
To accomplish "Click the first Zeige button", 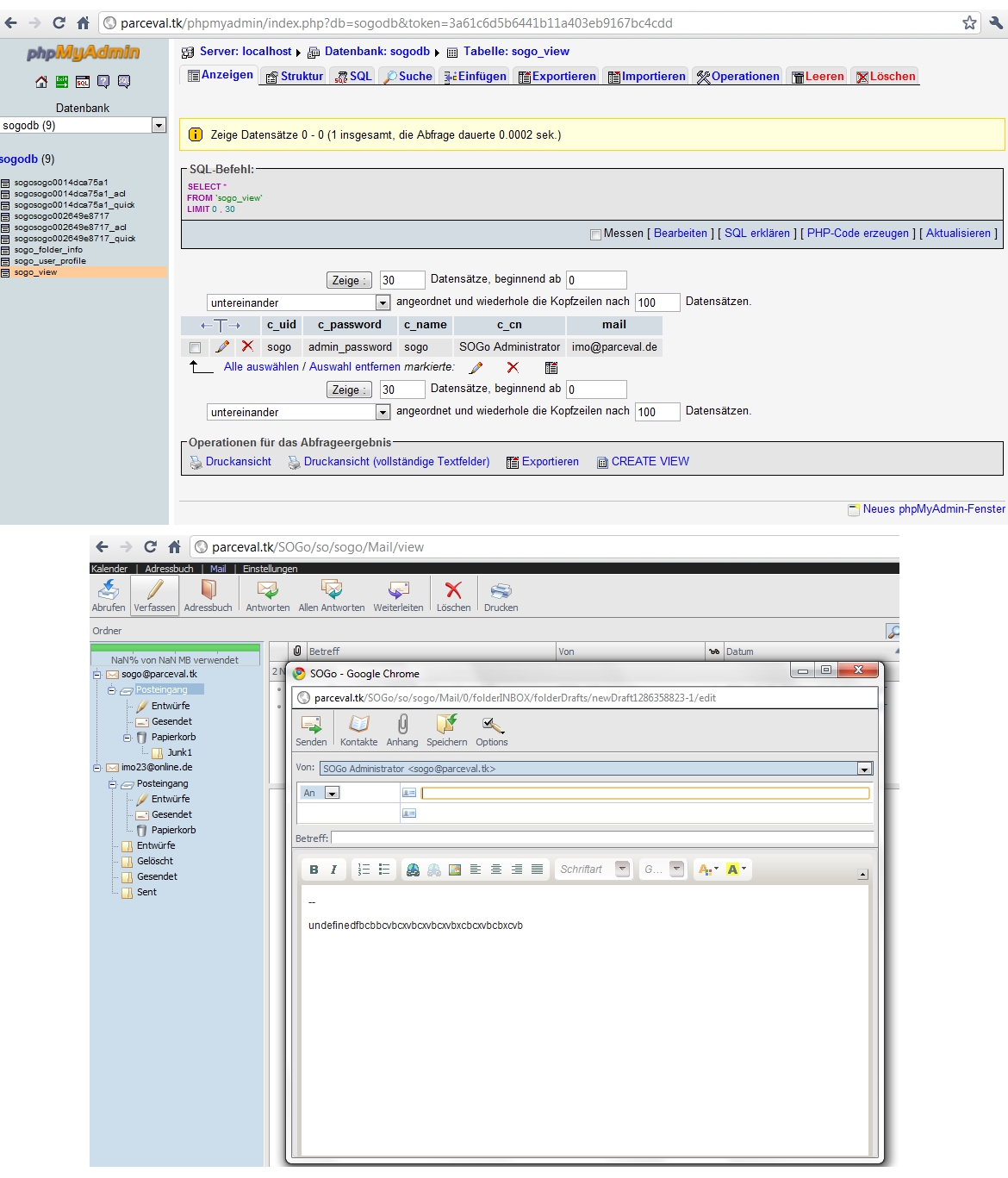I will [x=349, y=280].
